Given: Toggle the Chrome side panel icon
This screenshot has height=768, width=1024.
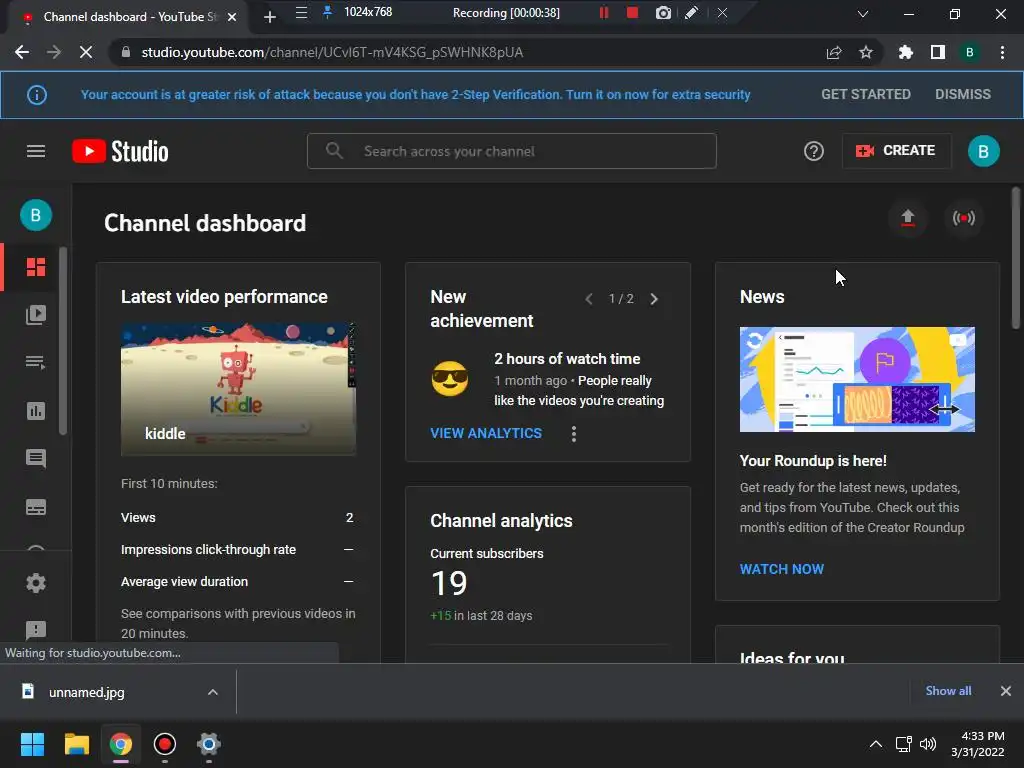Looking at the screenshot, I should coord(938,52).
